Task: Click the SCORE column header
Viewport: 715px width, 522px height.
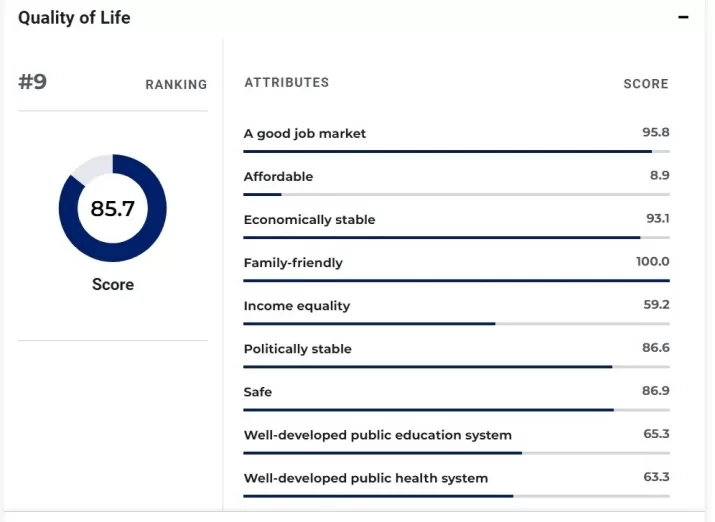Action: pos(645,84)
